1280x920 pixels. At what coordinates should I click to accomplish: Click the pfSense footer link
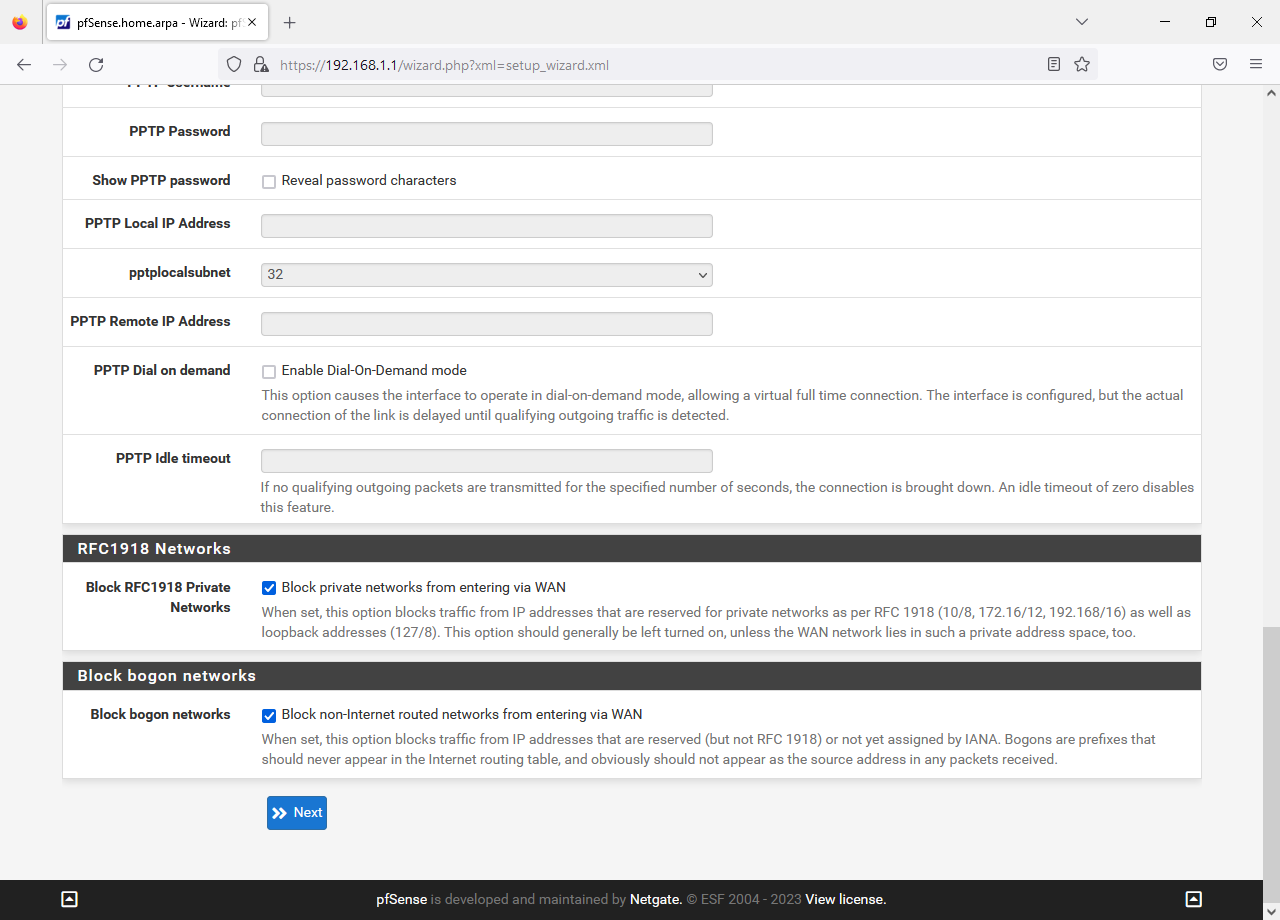coord(402,899)
